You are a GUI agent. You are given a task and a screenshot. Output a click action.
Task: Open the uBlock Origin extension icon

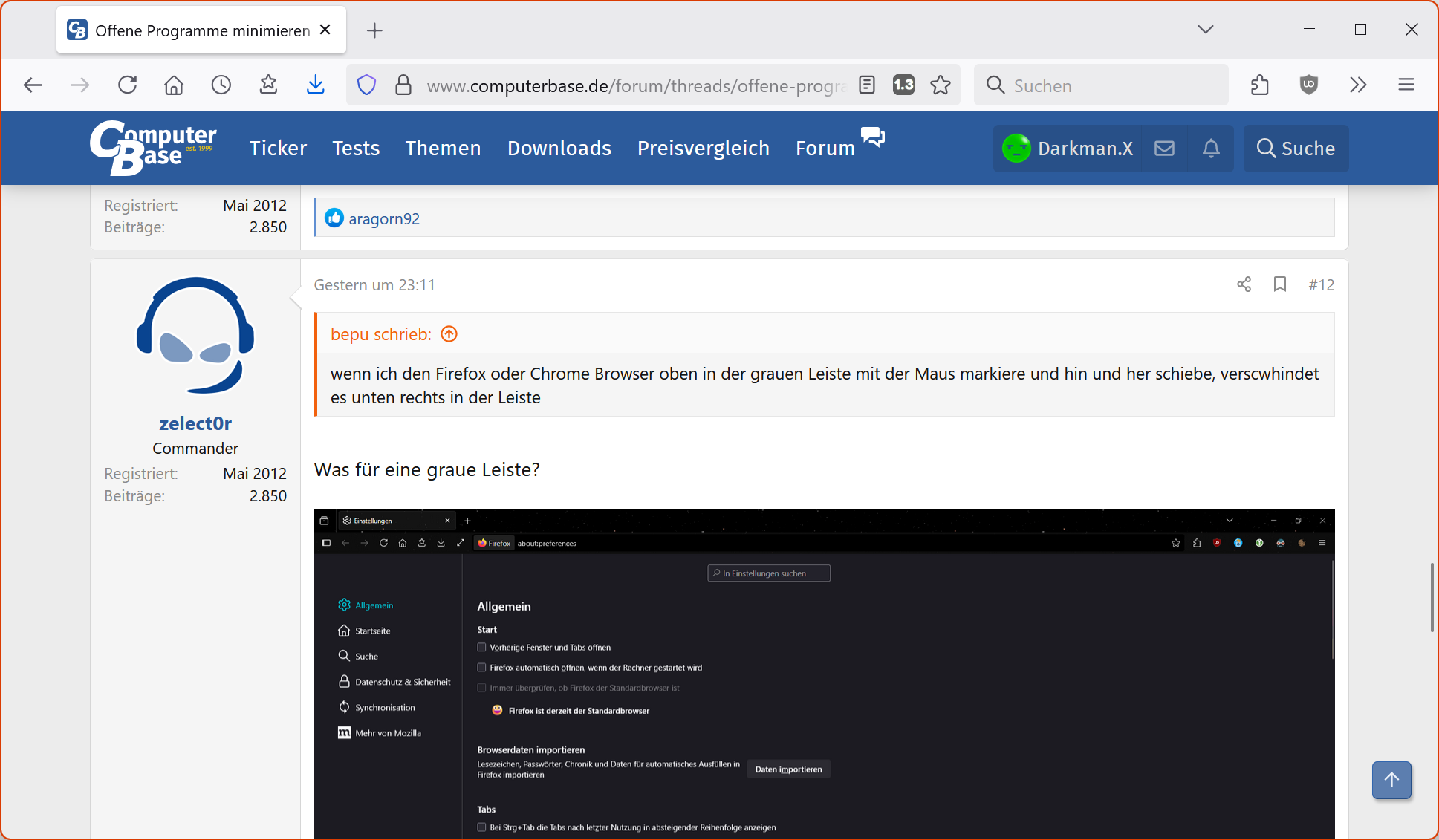(1309, 85)
